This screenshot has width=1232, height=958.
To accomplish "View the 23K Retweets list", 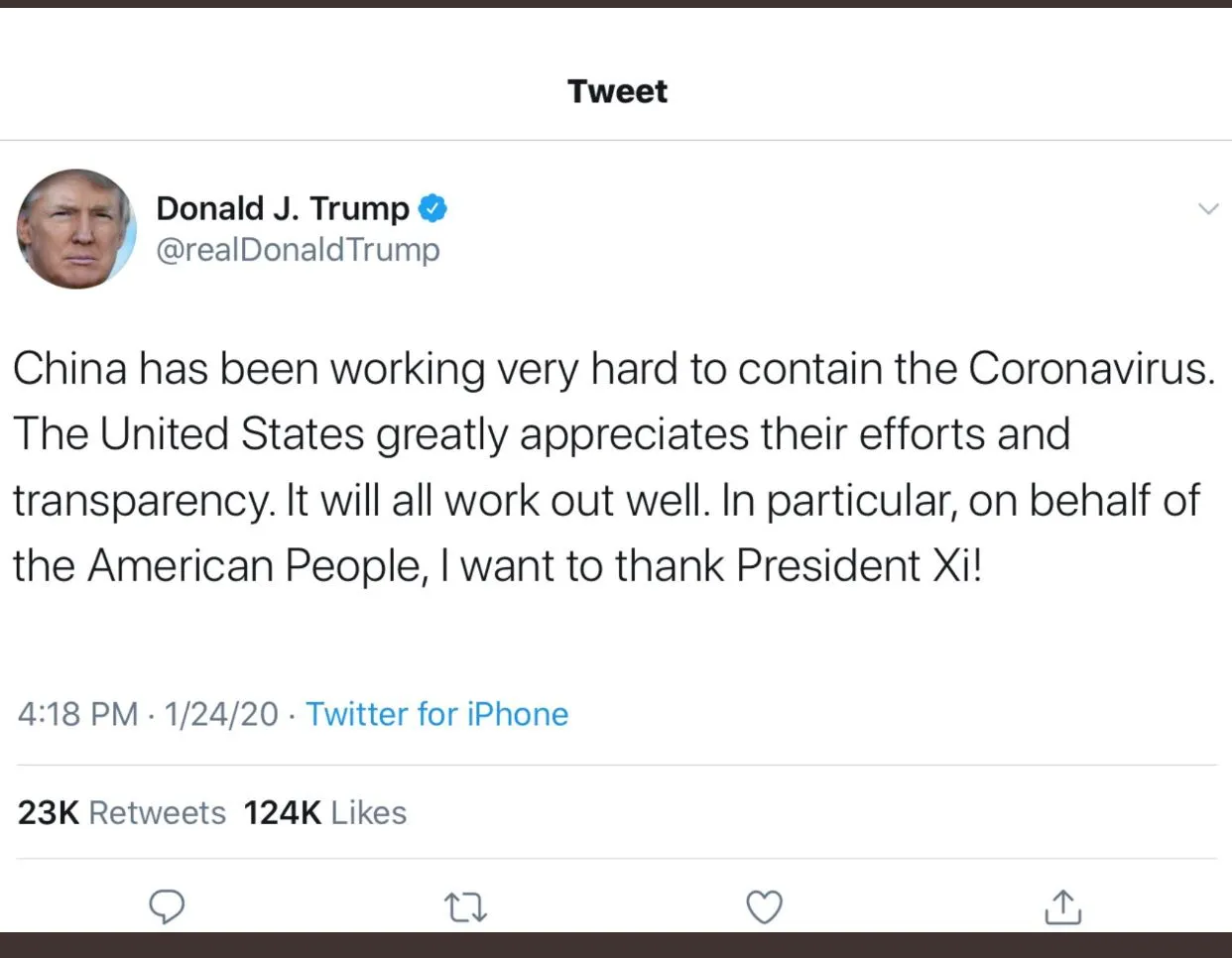I will 122,813.
